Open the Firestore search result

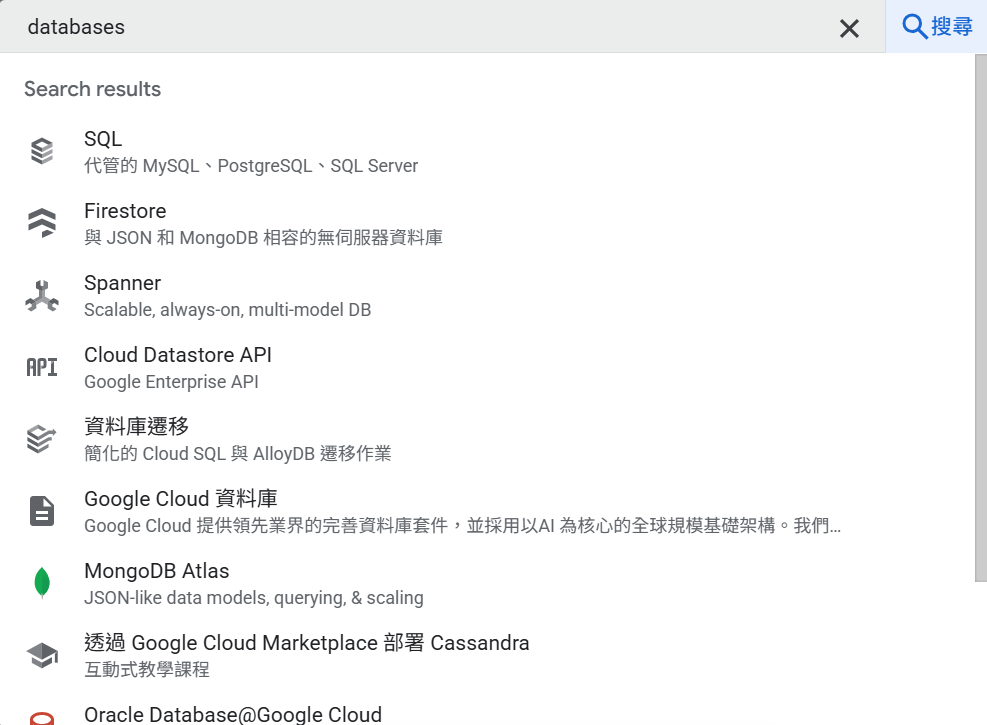pos(487,223)
